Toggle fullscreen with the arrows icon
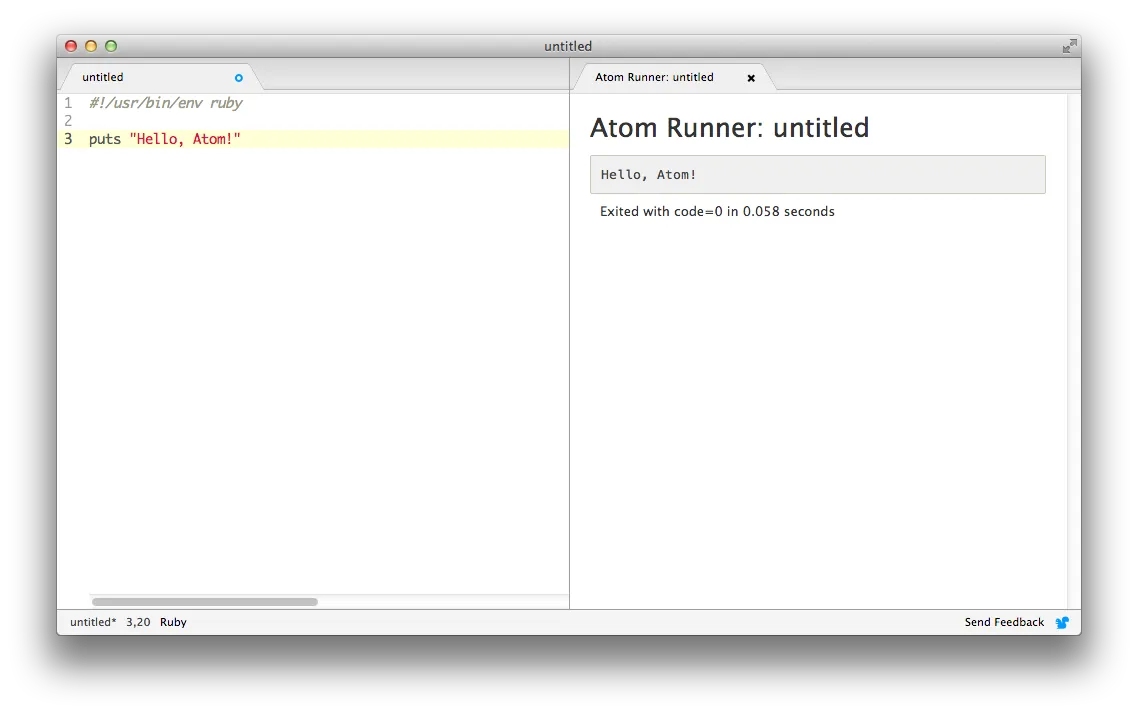This screenshot has width=1138, height=714. [x=1069, y=46]
